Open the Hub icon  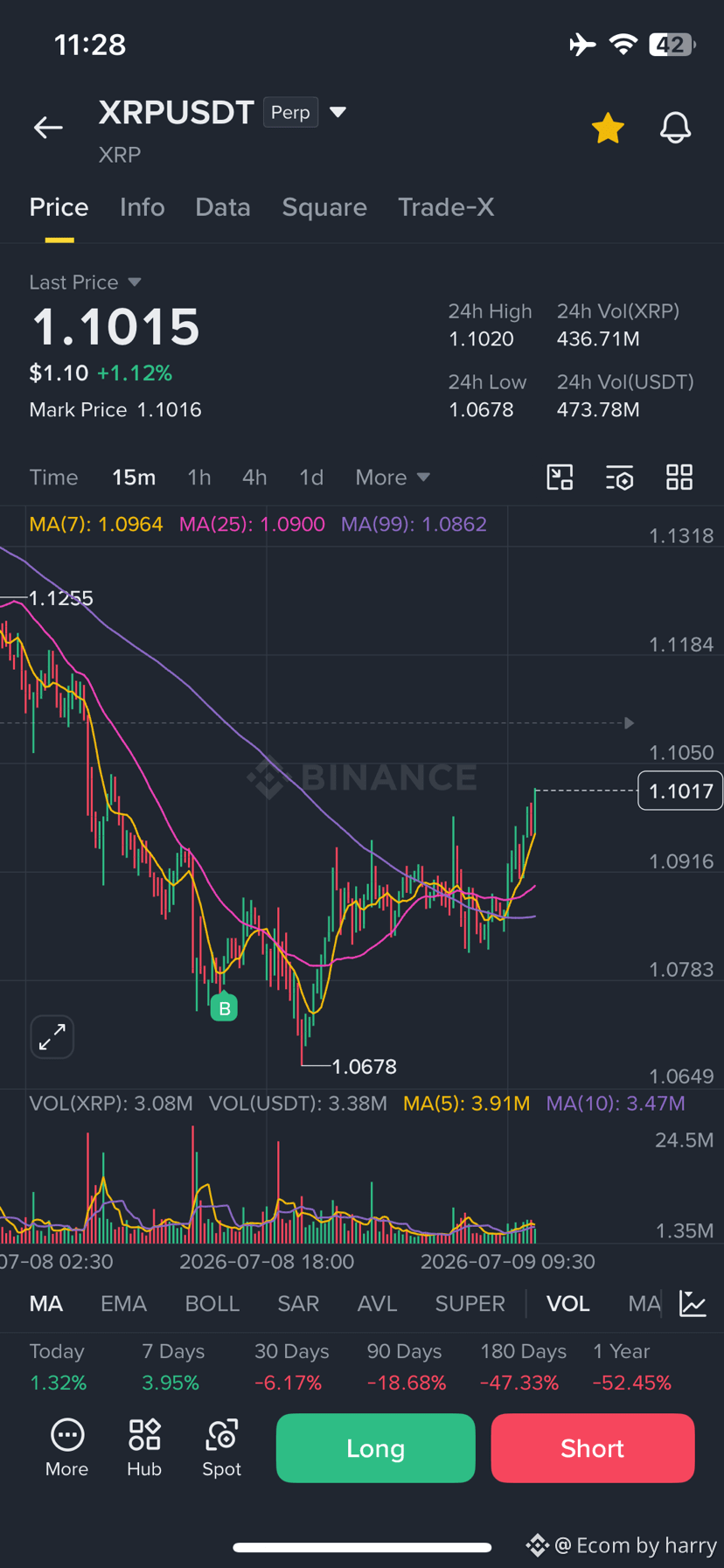144,1448
